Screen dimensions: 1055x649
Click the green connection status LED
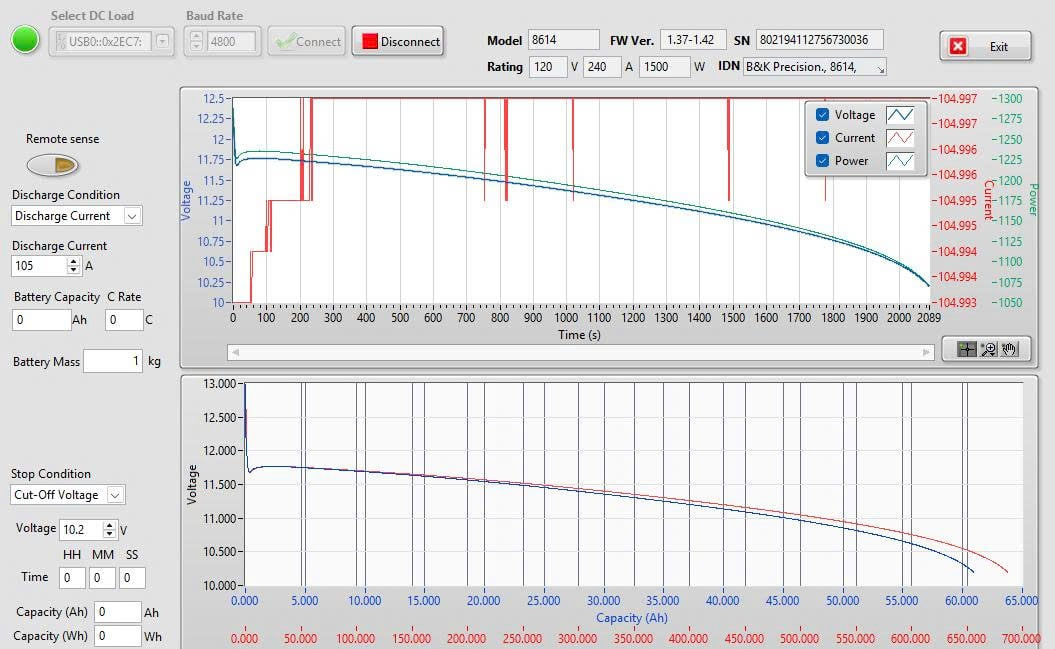tap(25, 41)
